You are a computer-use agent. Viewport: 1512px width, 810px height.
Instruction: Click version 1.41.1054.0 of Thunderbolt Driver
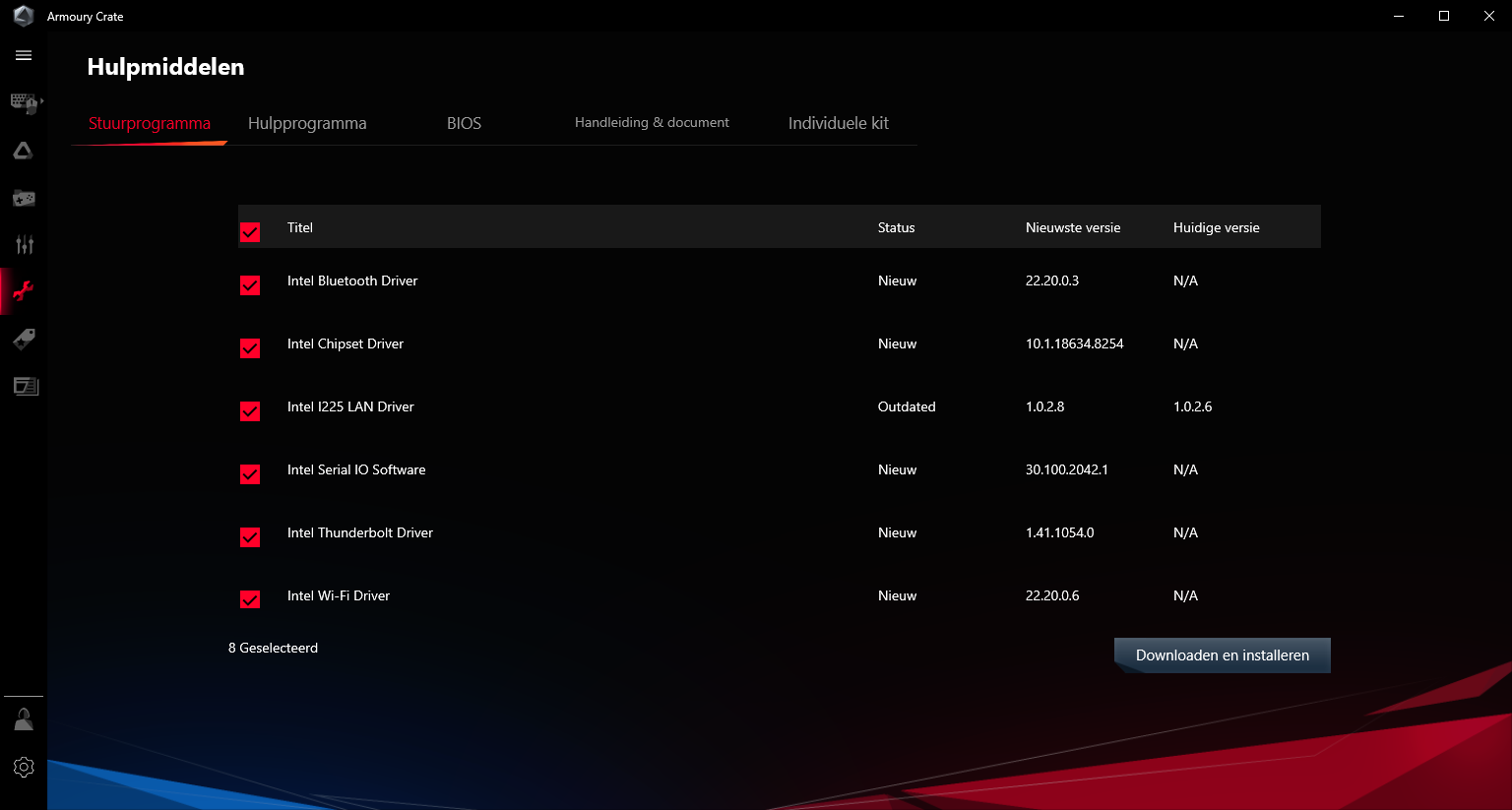click(1059, 532)
